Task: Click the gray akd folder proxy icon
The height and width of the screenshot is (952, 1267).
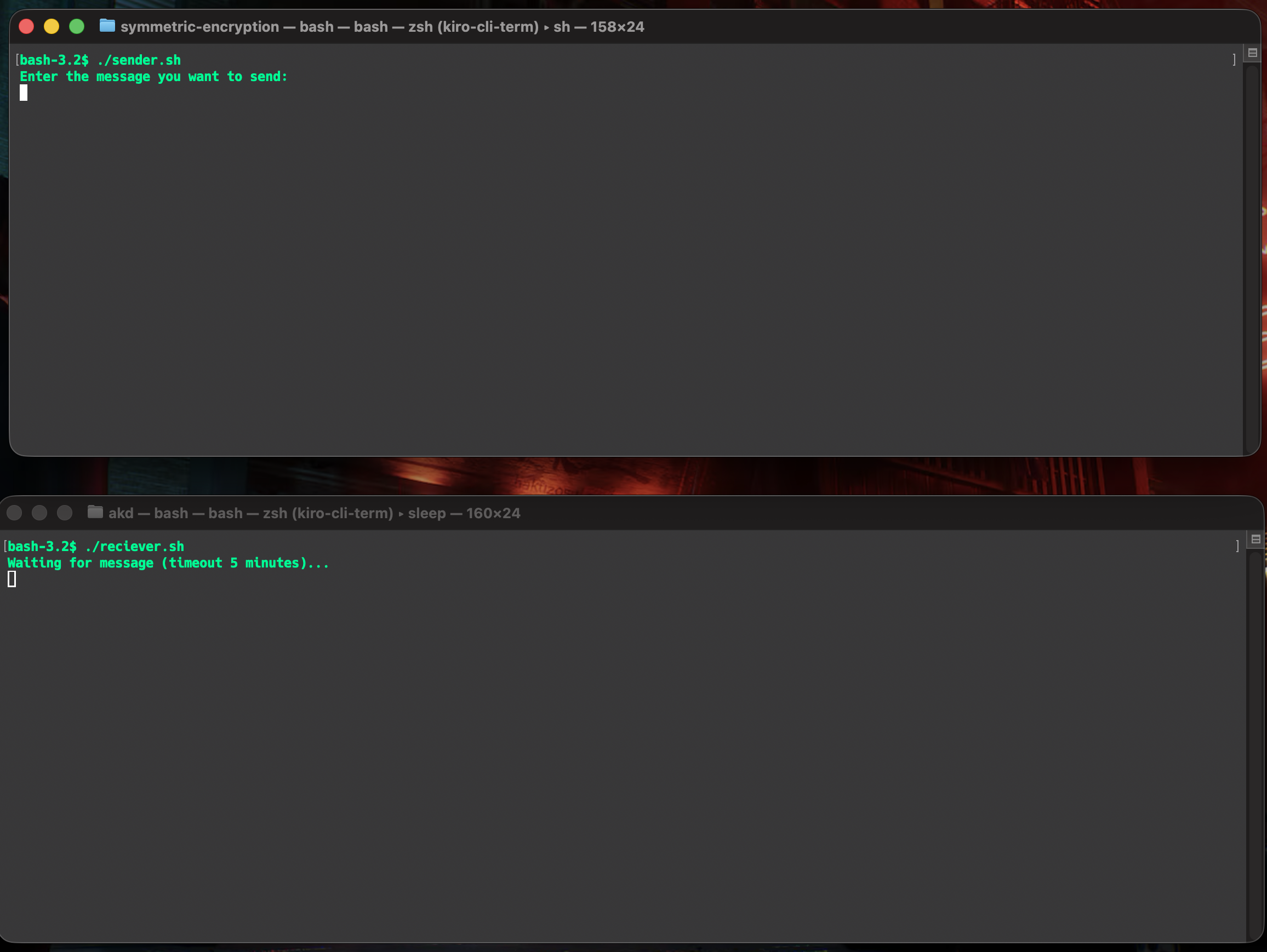Action: [95, 512]
